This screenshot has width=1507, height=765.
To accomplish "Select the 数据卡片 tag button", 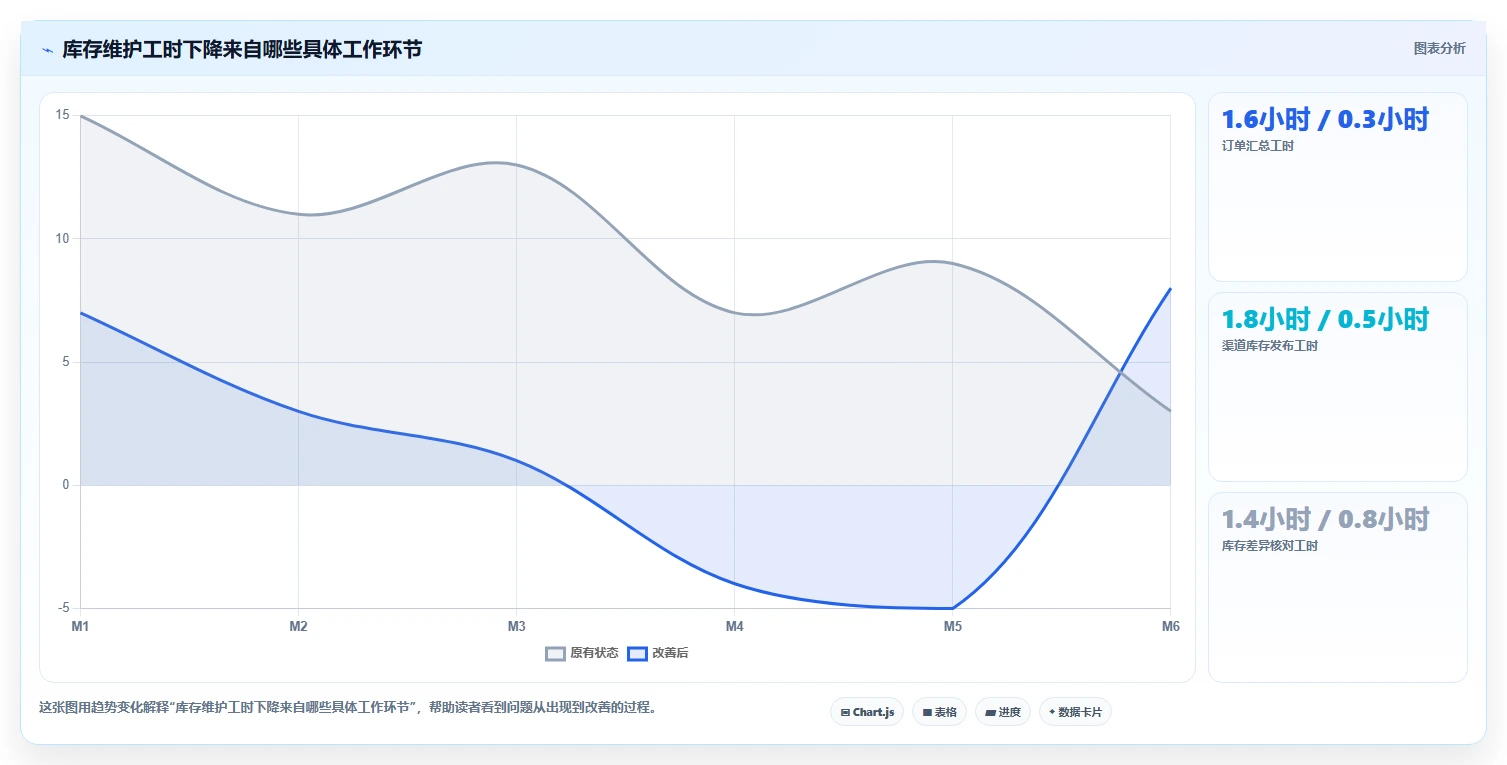I will pyautogui.click(x=1075, y=712).
